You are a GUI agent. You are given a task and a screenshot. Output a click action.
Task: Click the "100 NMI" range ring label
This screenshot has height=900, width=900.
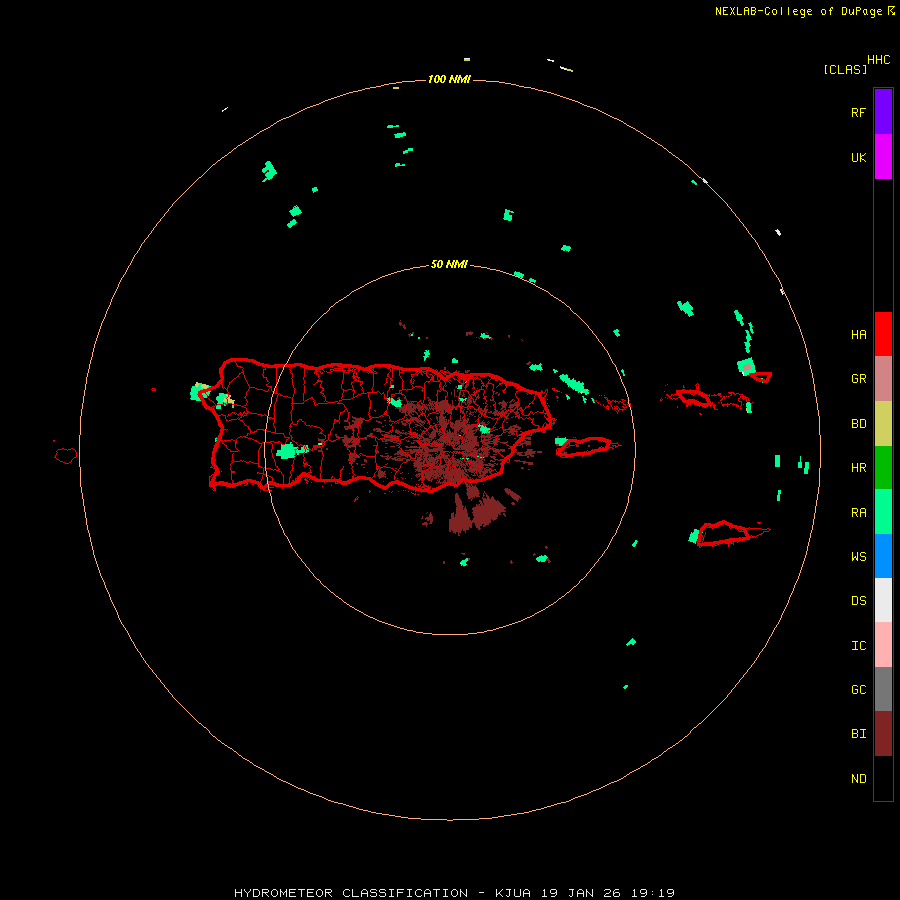click(x=449, y=79)
